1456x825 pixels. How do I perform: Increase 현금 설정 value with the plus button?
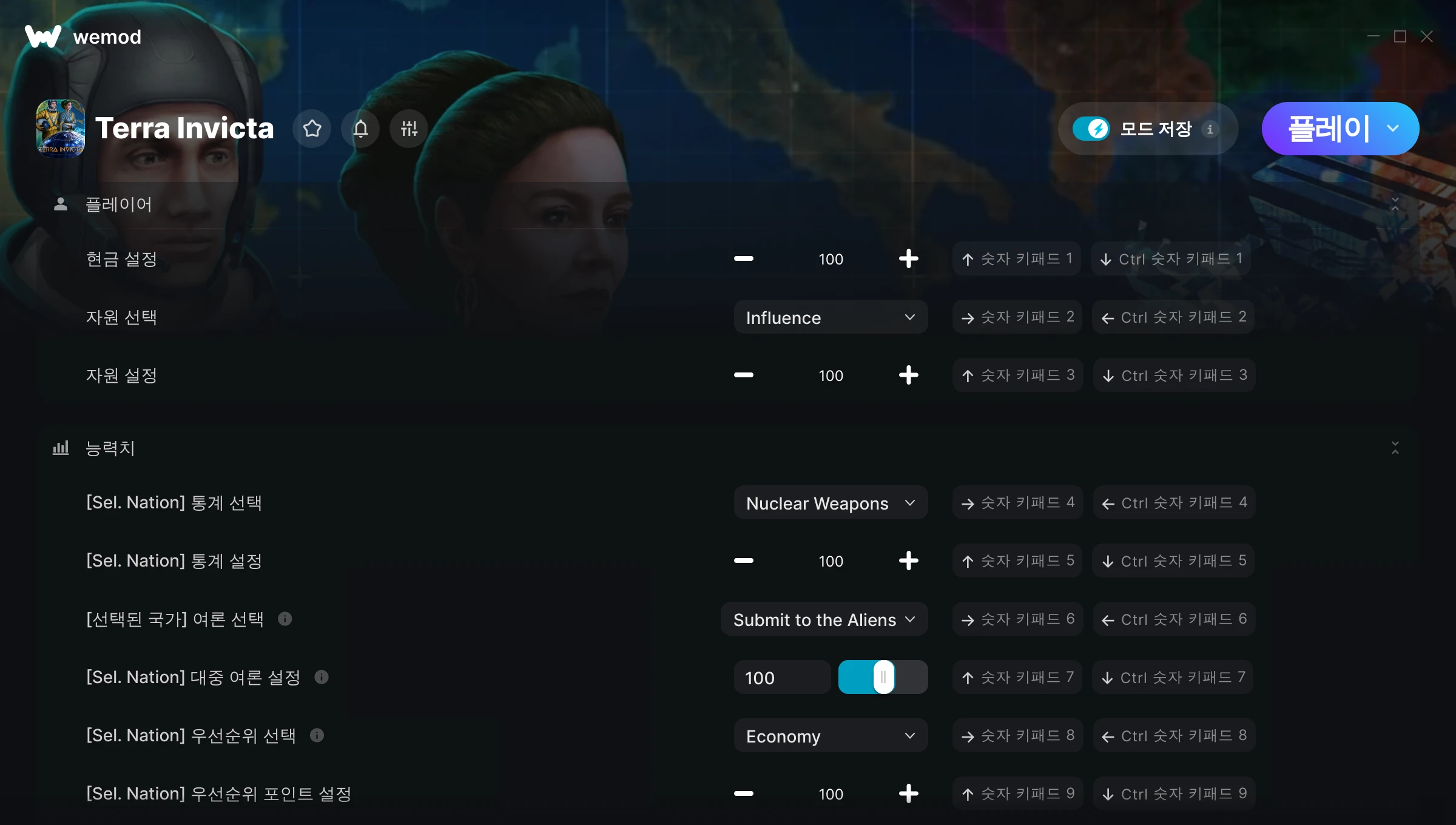tap(908, 259)
